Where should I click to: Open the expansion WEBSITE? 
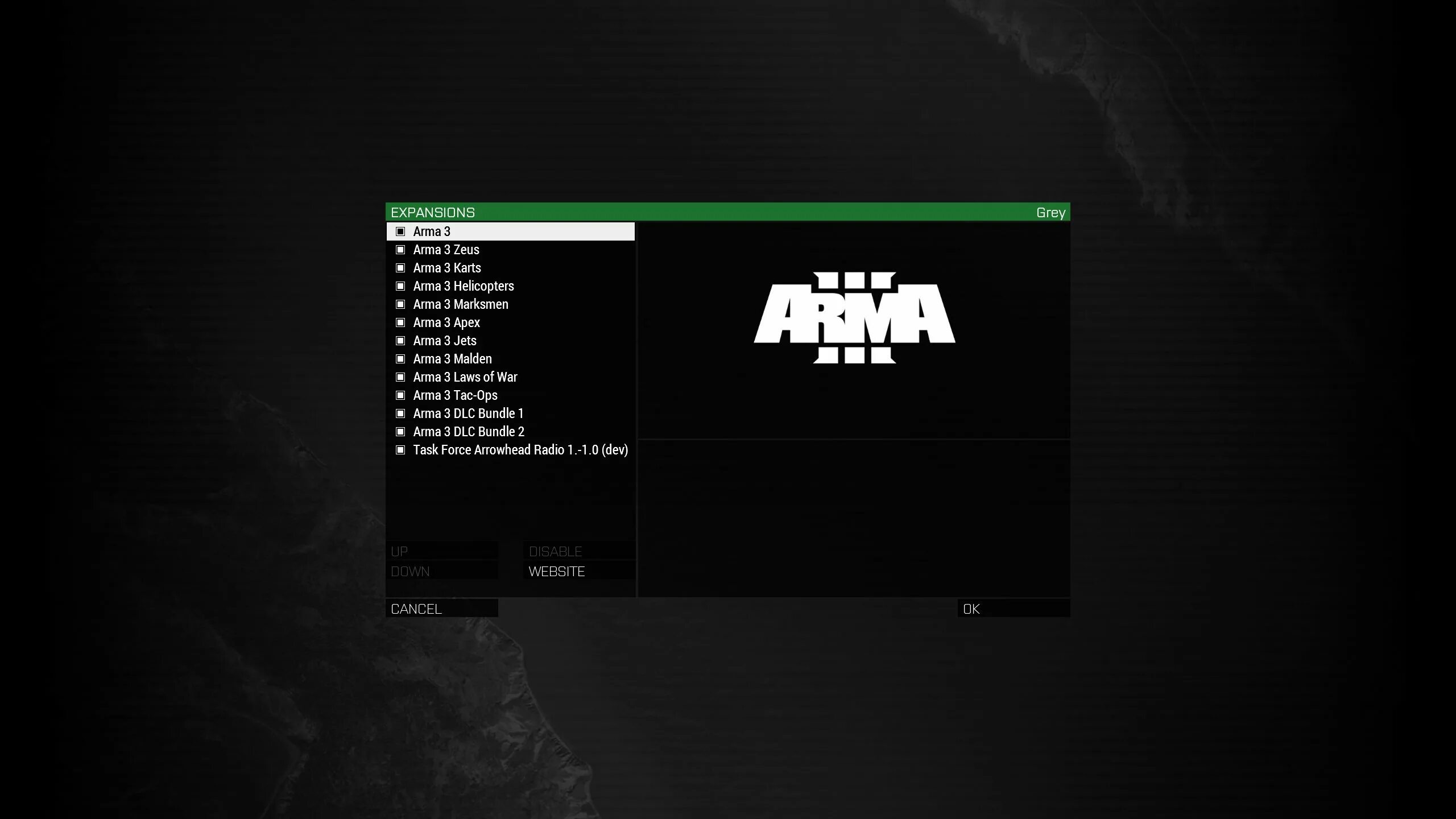point(579,571)
